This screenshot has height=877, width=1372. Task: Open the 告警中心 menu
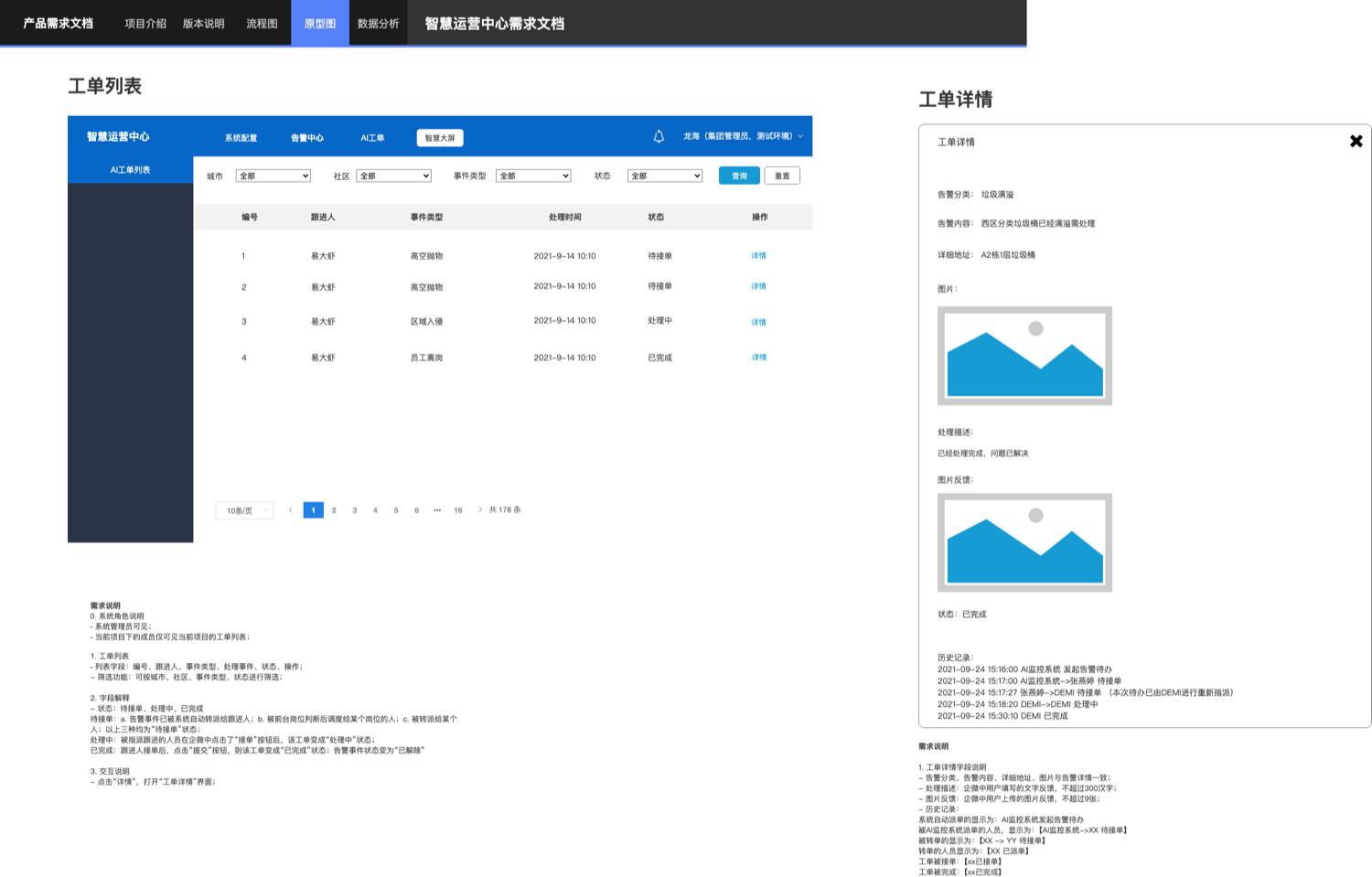point(307,138)
